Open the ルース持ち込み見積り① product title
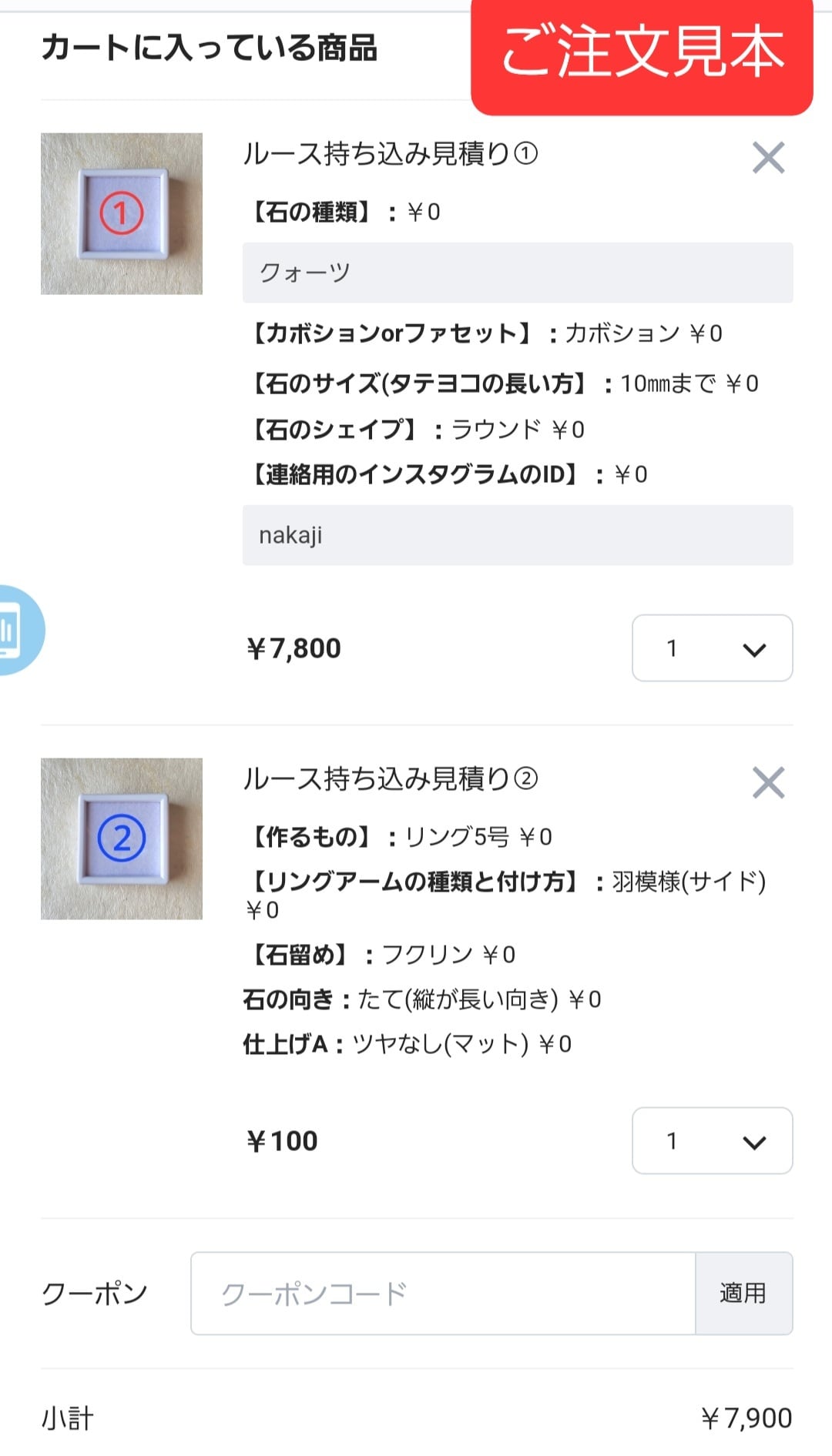 click(x=390, y=154)
